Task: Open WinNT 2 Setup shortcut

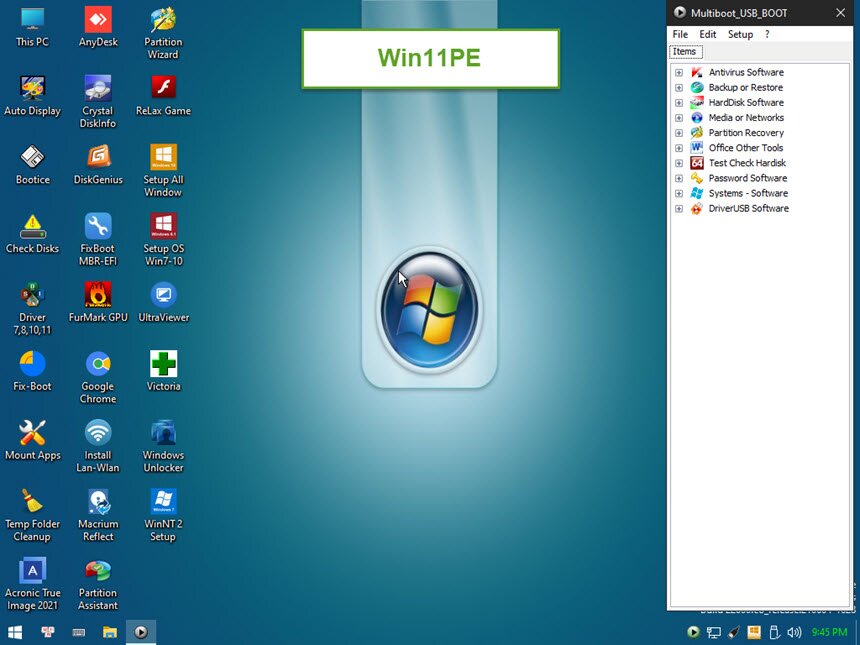Action: point(163,516)
